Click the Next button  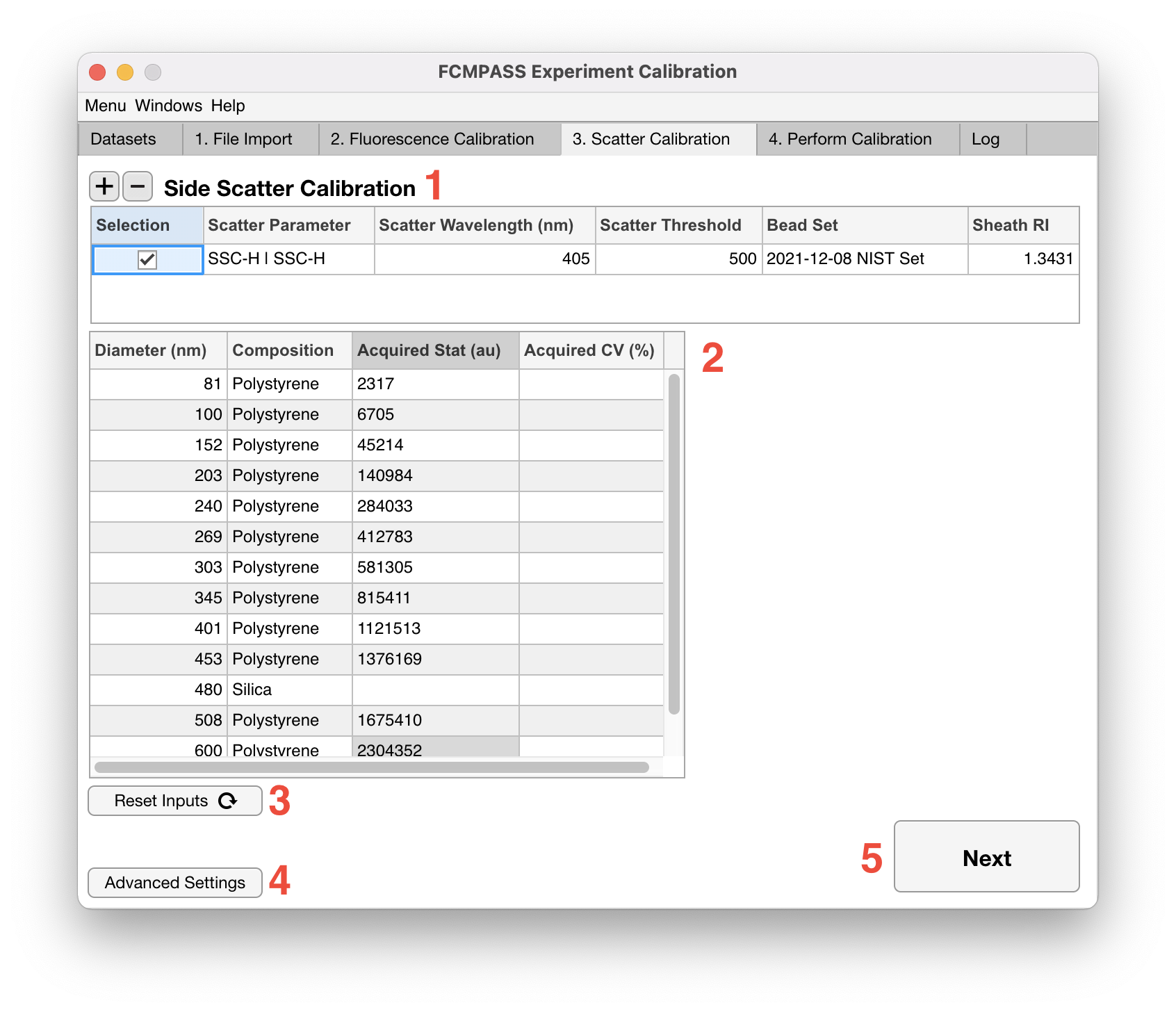coord(987,856)
